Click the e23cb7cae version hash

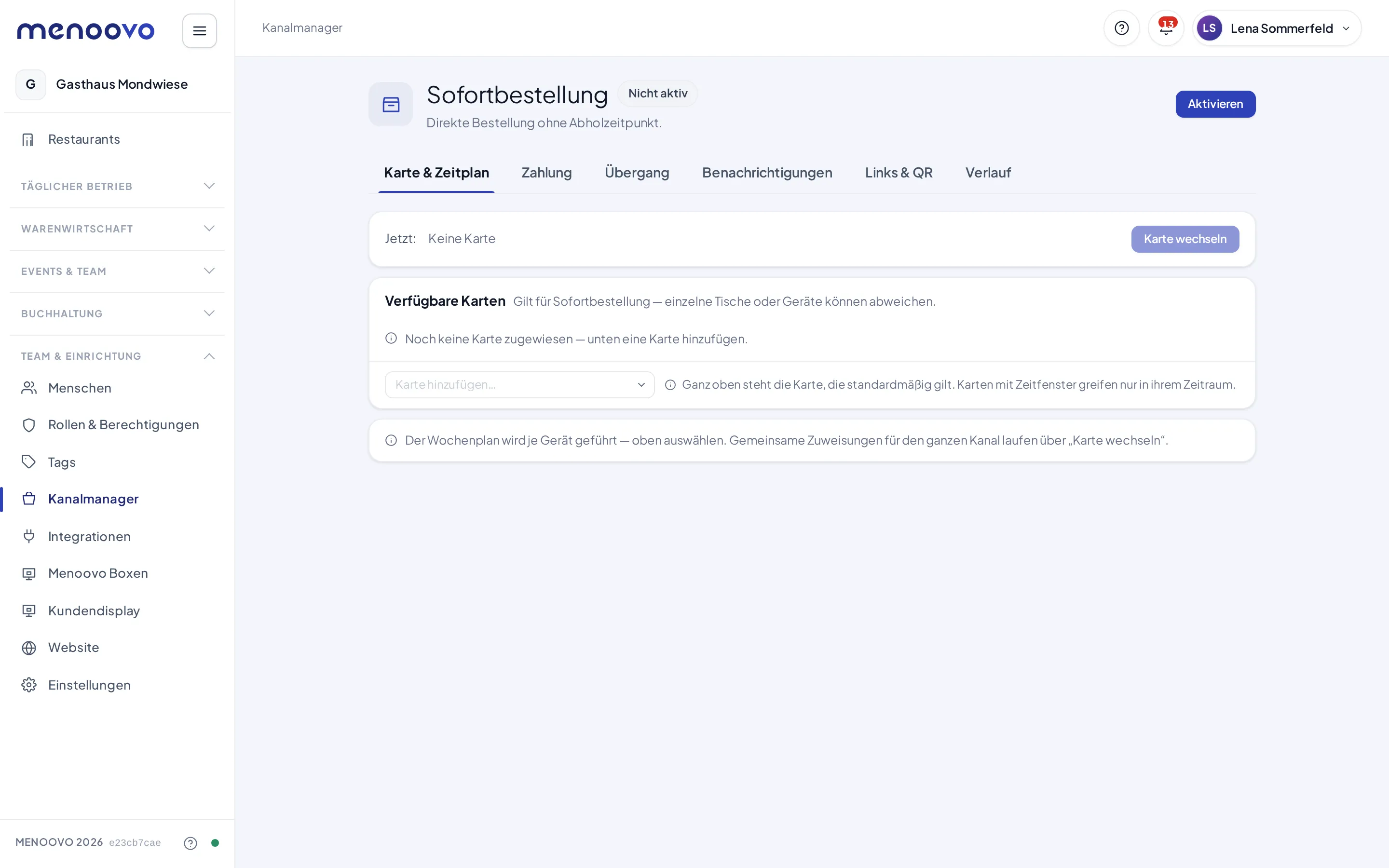pyautogui.click(x=135, y=843)
